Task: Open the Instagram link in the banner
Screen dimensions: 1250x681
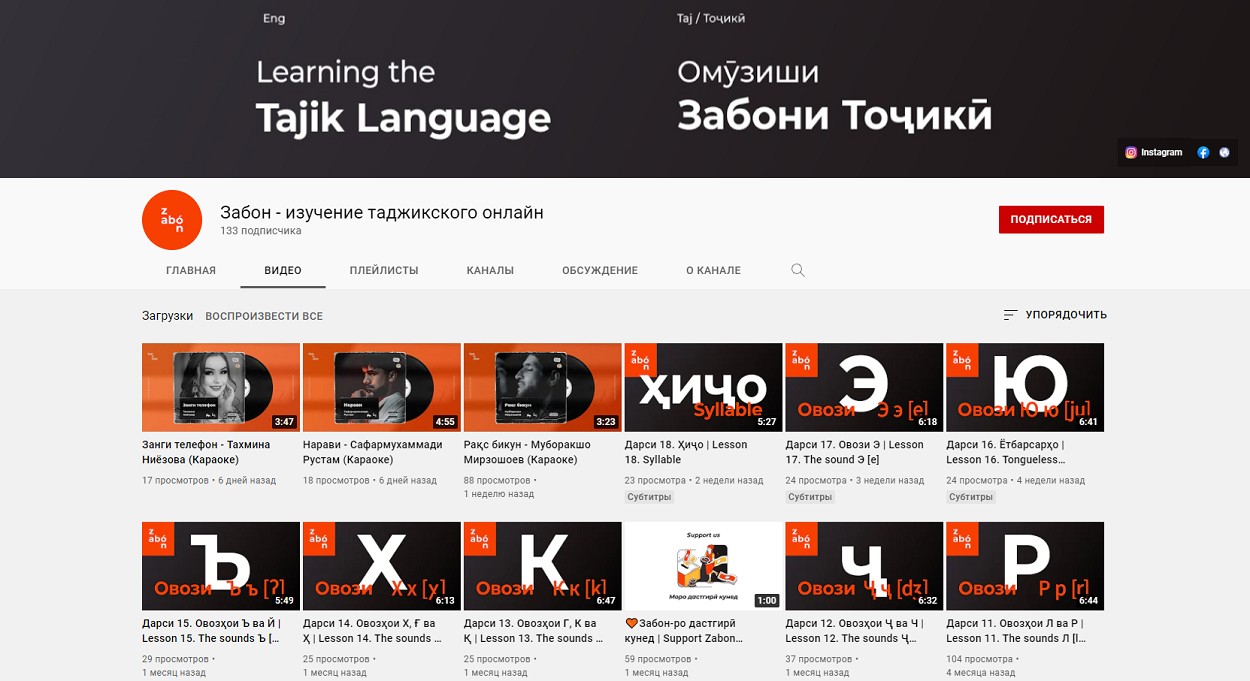Action: 1154,152
